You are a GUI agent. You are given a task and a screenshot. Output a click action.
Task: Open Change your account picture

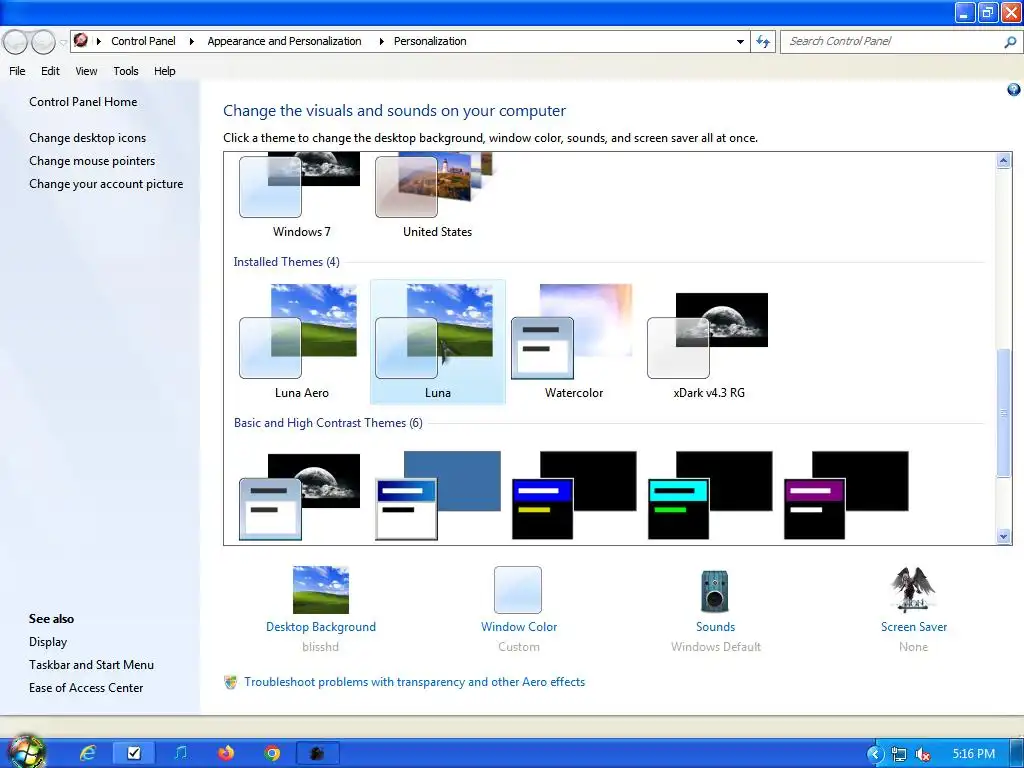(x=106, y=184)
